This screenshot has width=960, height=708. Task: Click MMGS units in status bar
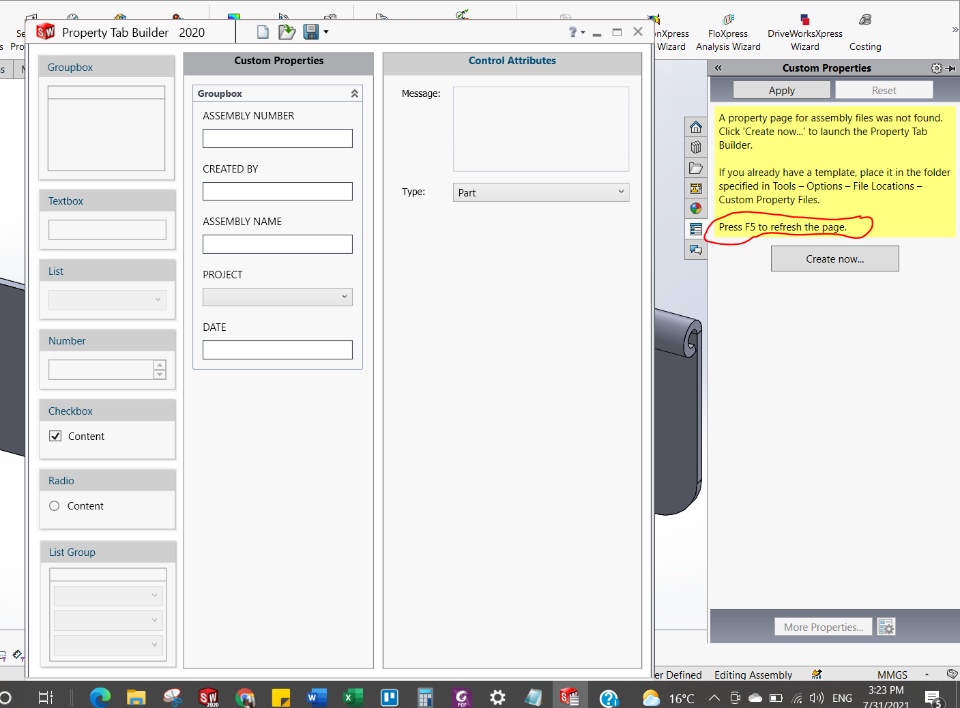coord(892,674)
